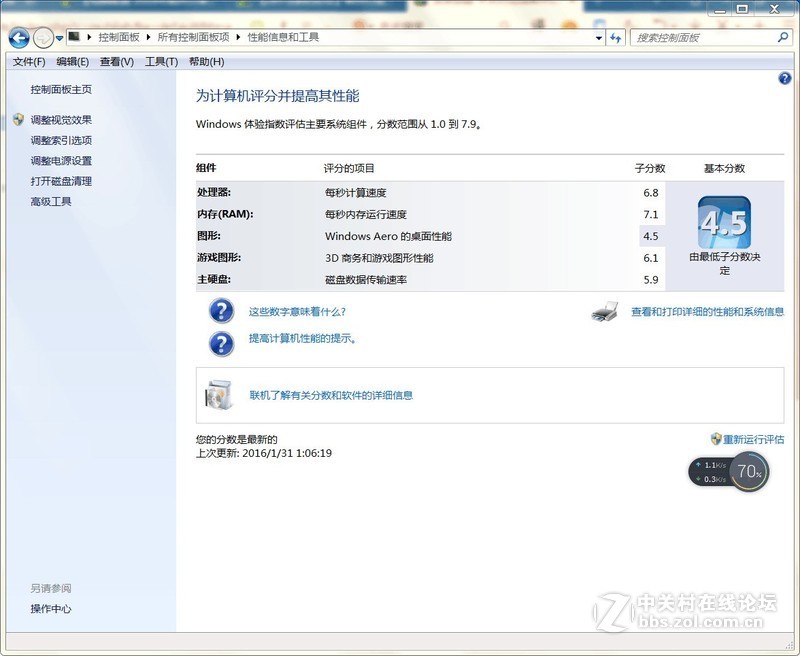Select 控制面板 in the address breadcrumb
Screen dimensions: 800x656
(x=119, y=37)
